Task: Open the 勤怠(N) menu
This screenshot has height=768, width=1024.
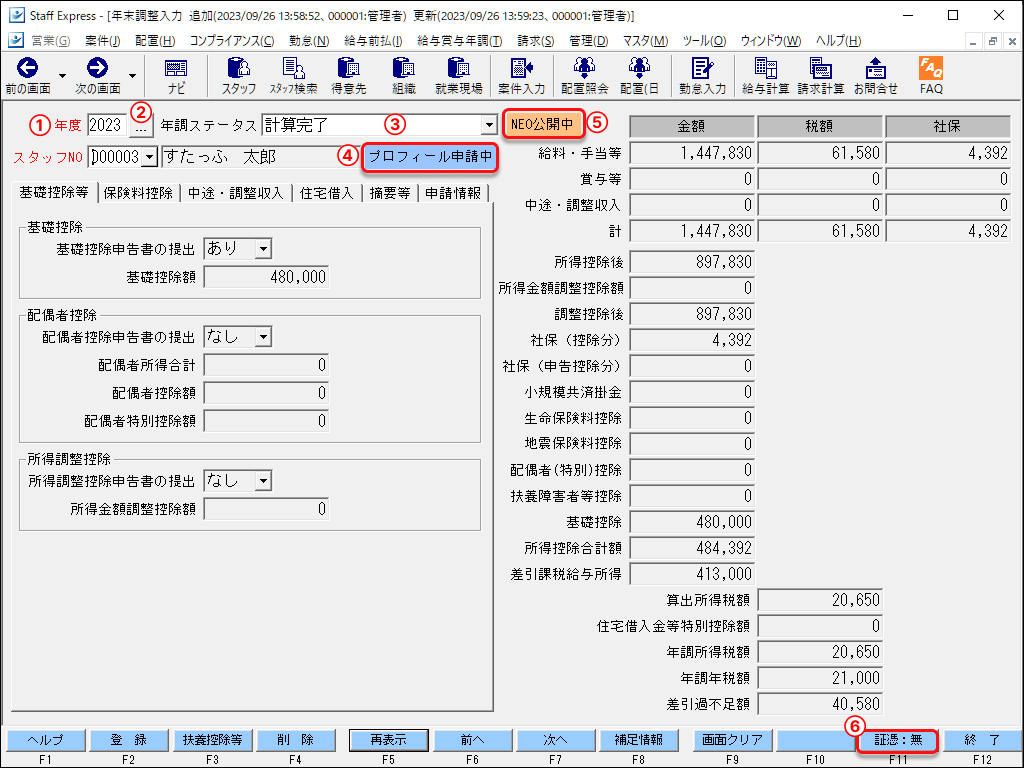Action: 309,40
